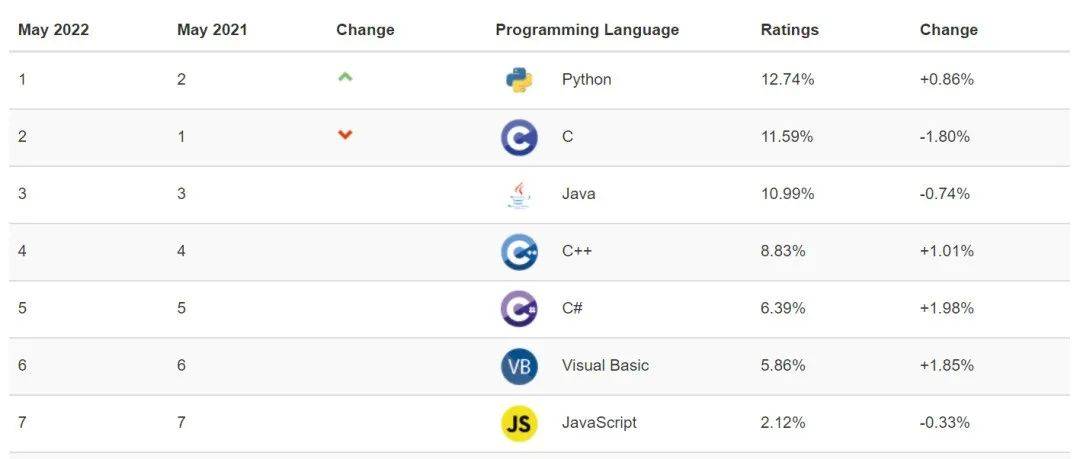This screenshot has width=1080, height=459.
Task: Click Python's 12.74% rating value
Action: pyautogui.click(x=787, y=80)
